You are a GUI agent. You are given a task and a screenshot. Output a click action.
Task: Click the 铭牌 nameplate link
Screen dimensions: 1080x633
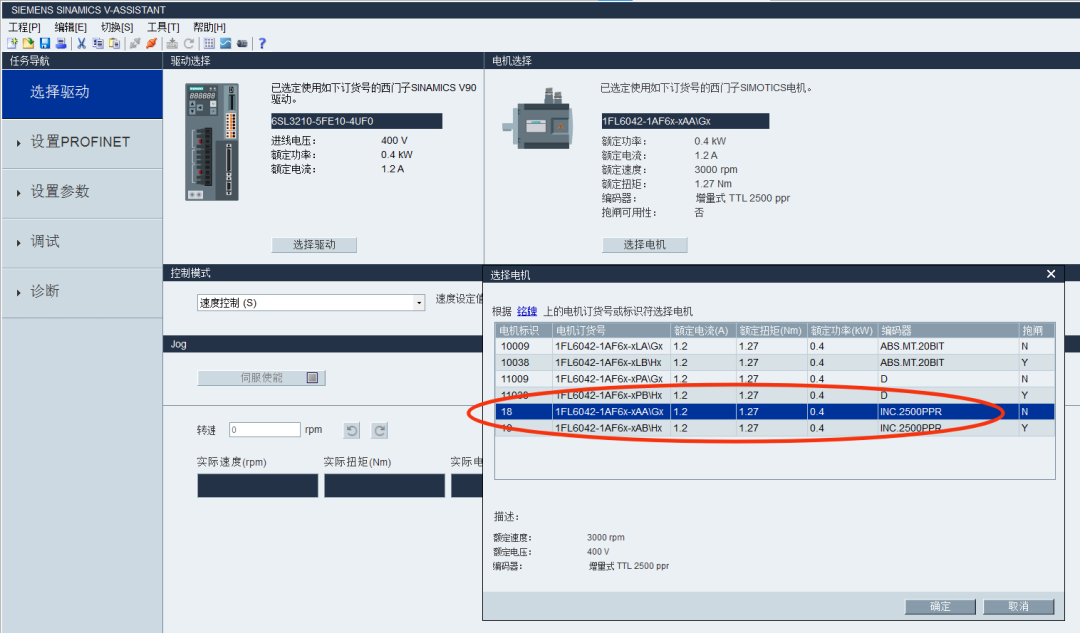click(x=527, y=309)
